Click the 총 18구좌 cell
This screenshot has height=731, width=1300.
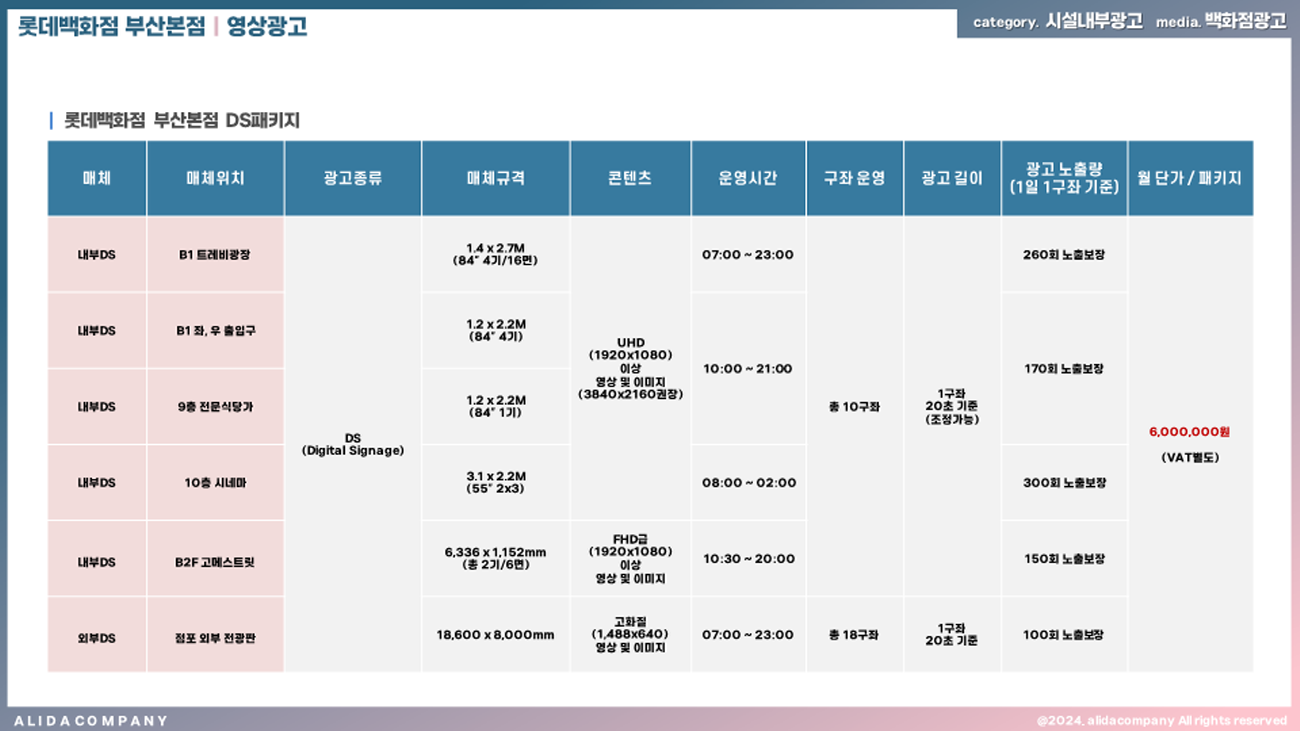click(x=853, y=635)
